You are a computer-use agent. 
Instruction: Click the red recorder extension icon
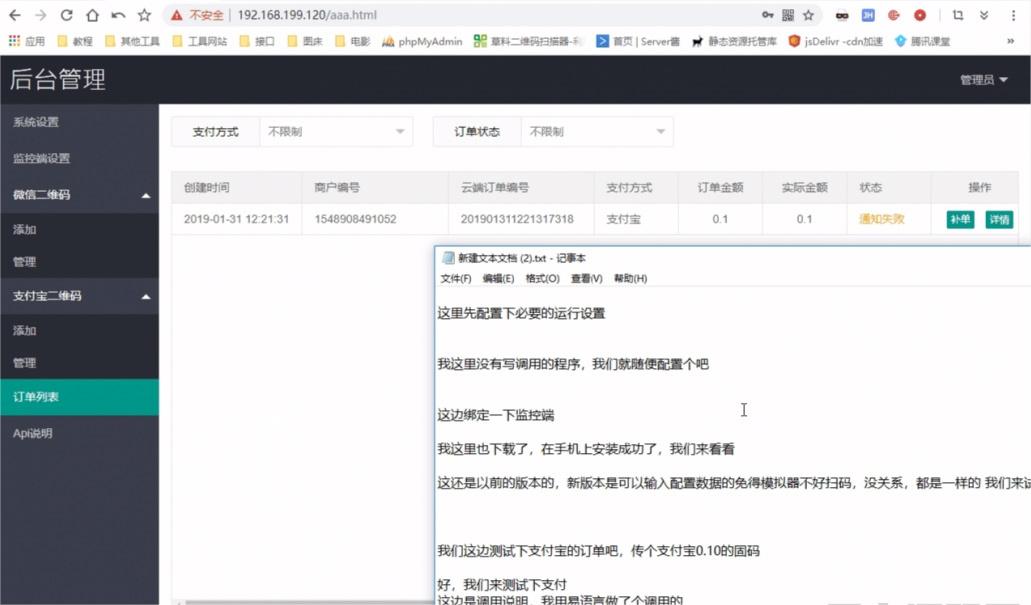pyautogui.click(x=922, y=15)
